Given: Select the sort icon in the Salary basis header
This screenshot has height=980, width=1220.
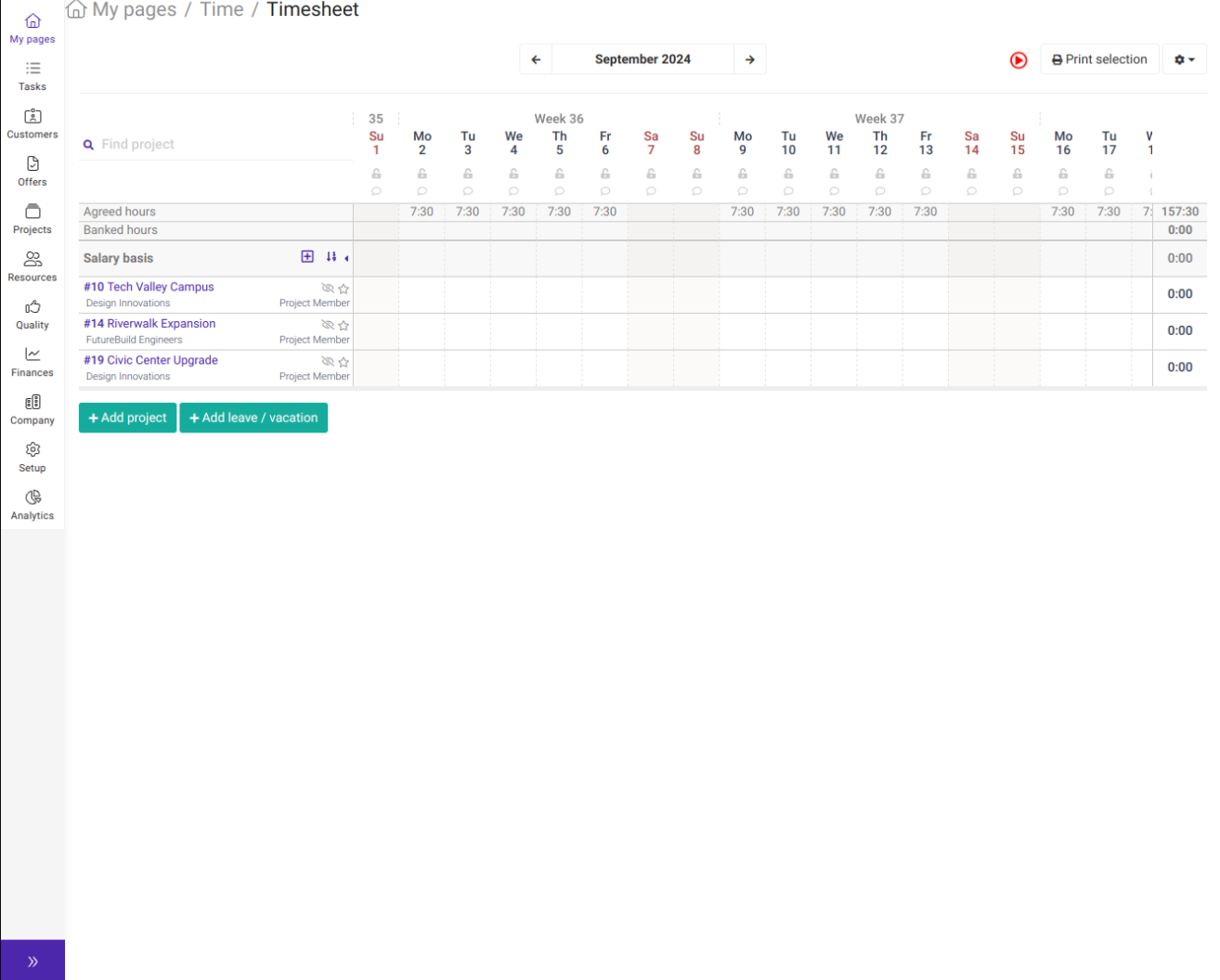Looking at the screenshot, I should pyautogui.click(x=331, y=256).
